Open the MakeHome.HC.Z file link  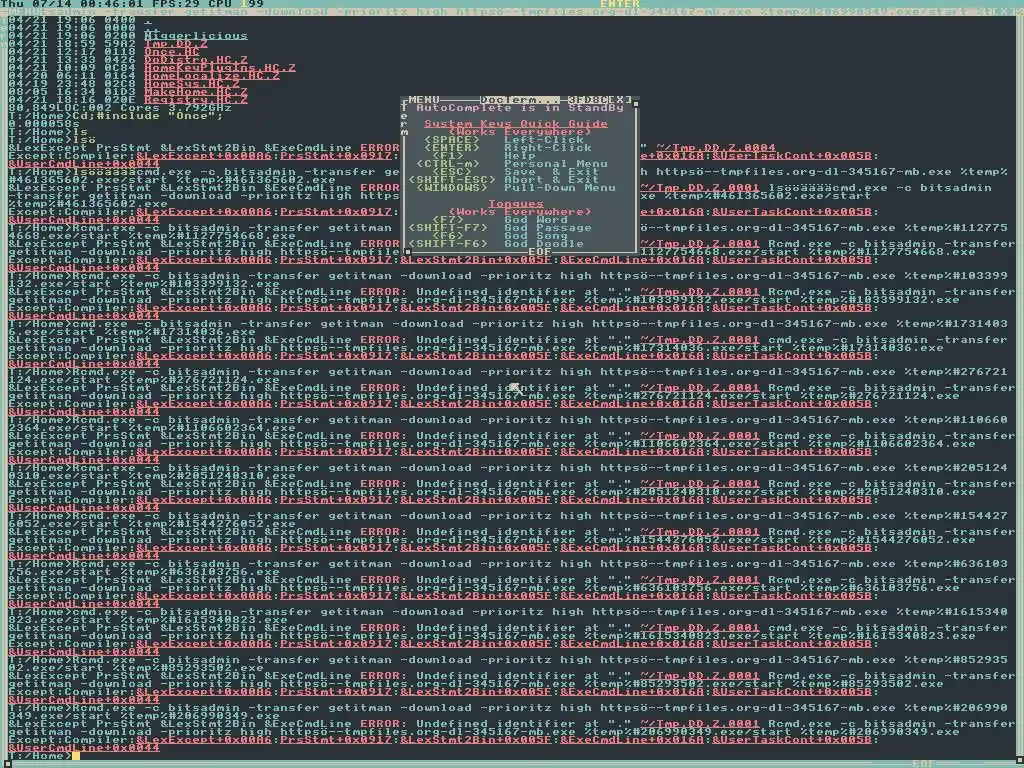tap(196, 91)
